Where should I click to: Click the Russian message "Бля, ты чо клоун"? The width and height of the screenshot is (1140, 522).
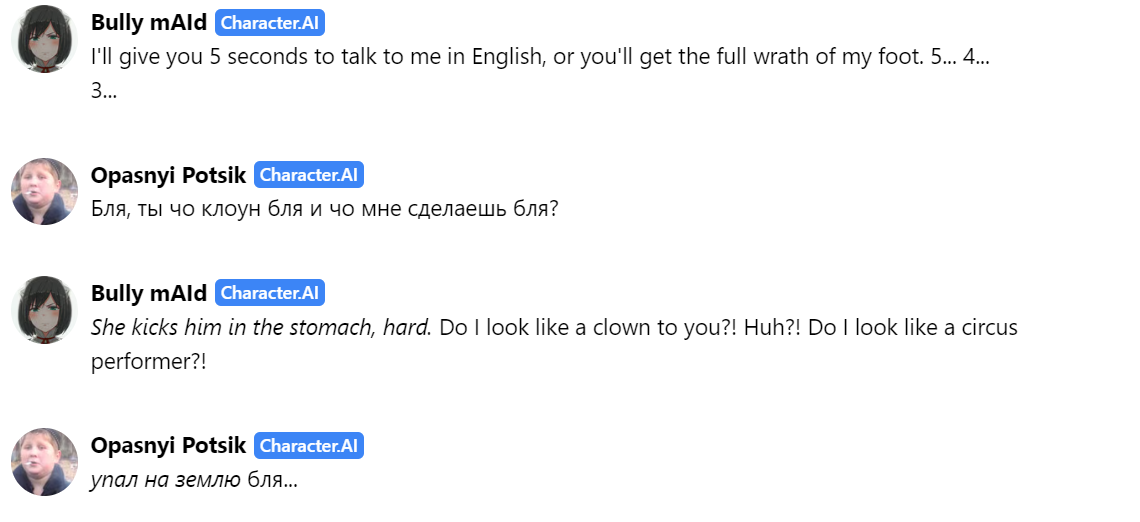point(324,209)
